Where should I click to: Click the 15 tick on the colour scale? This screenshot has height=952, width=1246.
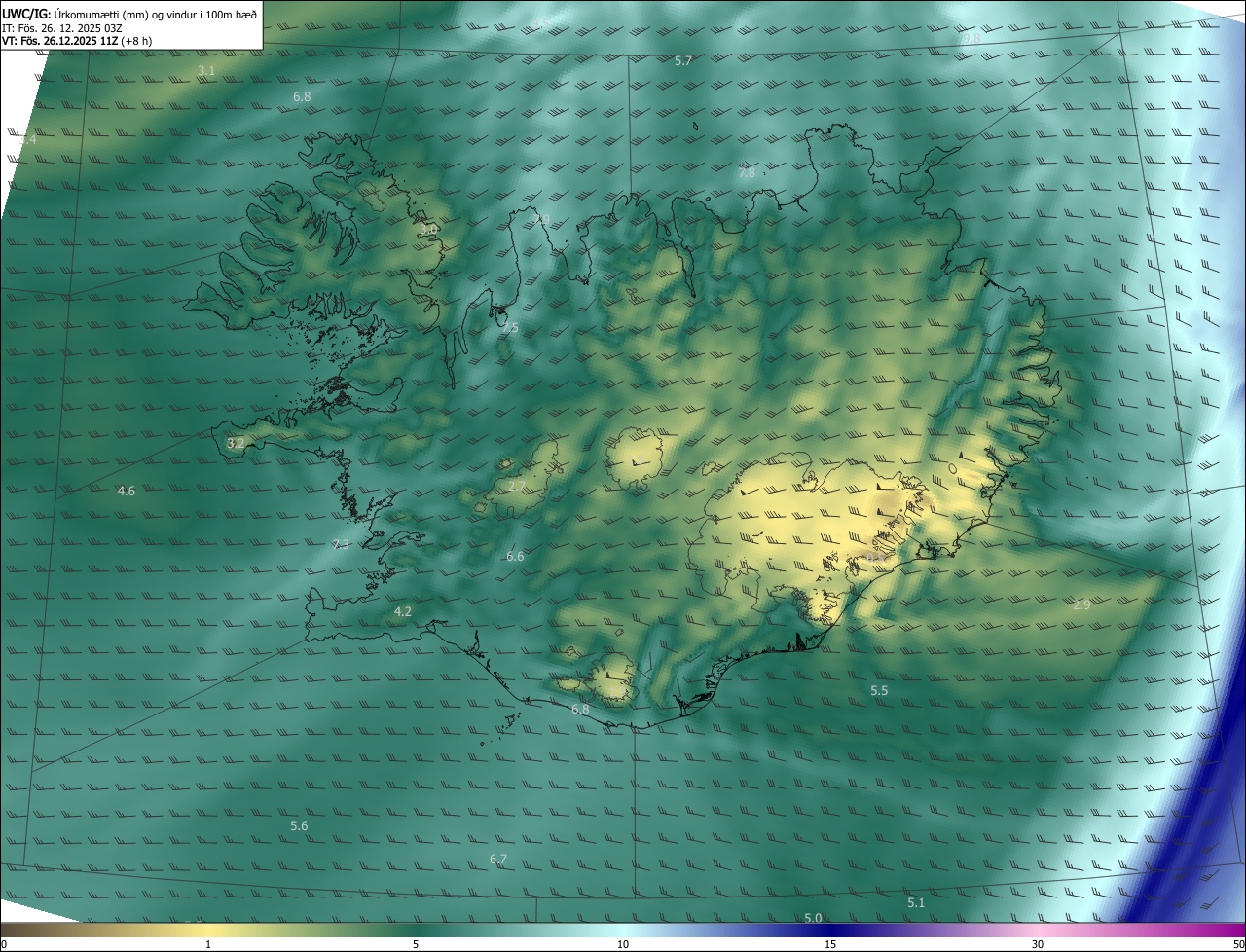click(830, 944)
